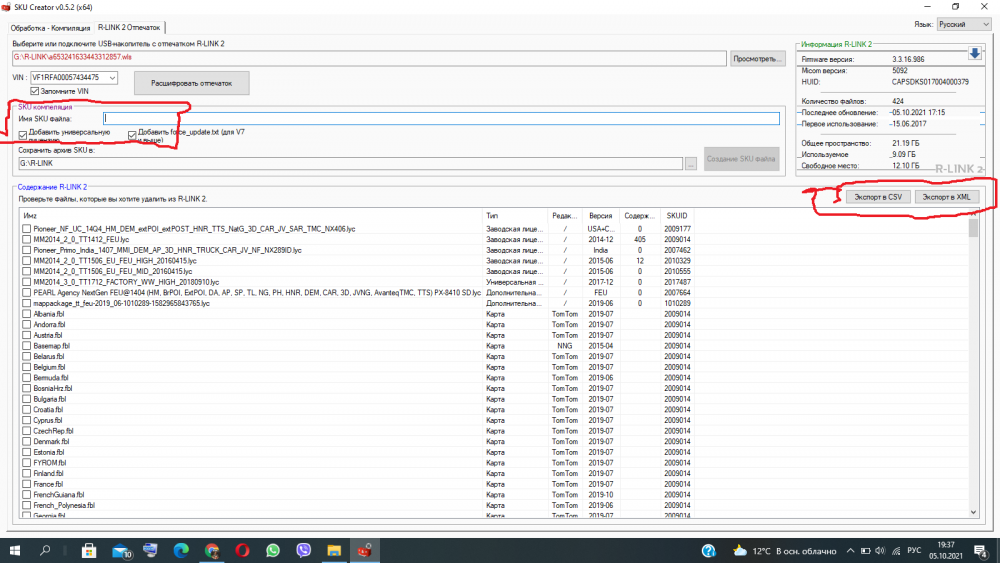Open the weather widget showing 12°C
This screenshot has width=1000, height=563.
tap(784, 550)
